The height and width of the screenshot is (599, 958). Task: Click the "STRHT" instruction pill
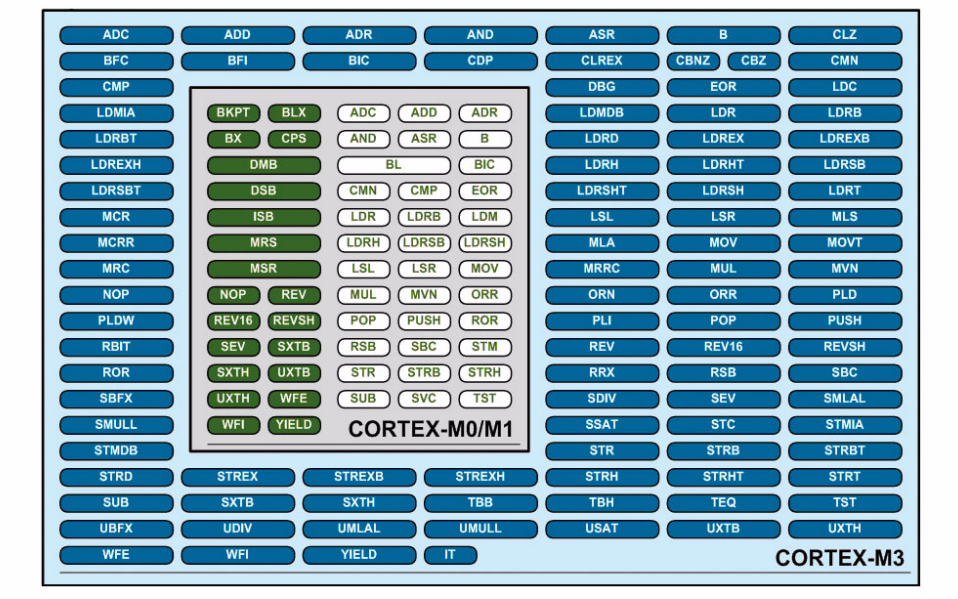point(723,477)
